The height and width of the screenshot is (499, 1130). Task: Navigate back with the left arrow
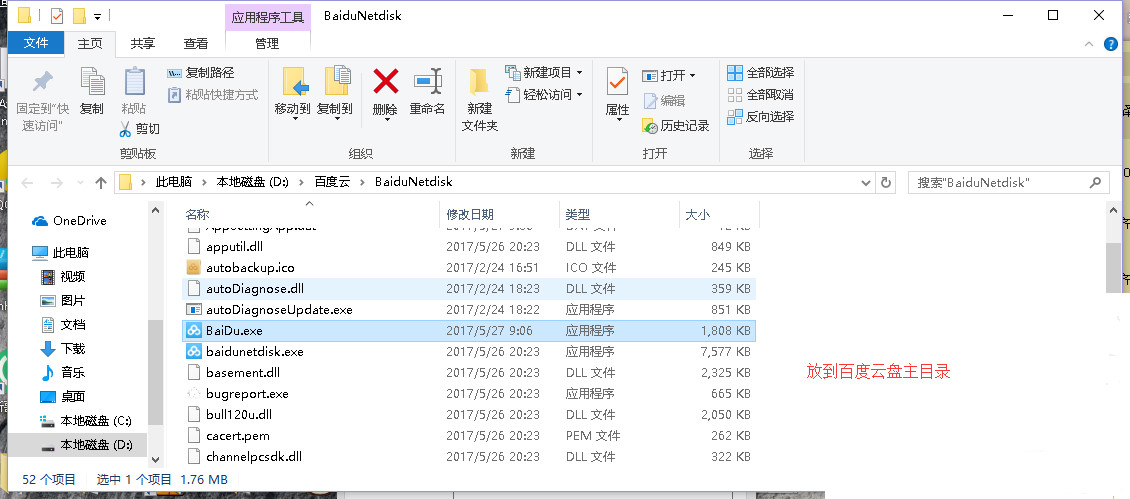tap(27, 183)
